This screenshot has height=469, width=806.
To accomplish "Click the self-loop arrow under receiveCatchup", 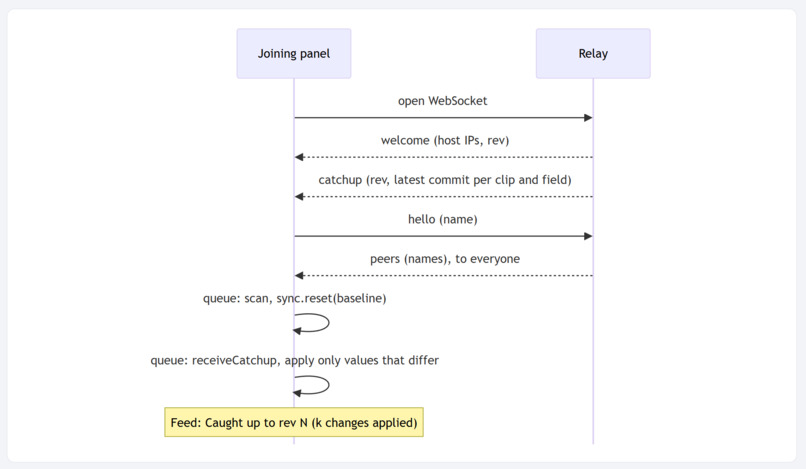I will tap(312, 386).
